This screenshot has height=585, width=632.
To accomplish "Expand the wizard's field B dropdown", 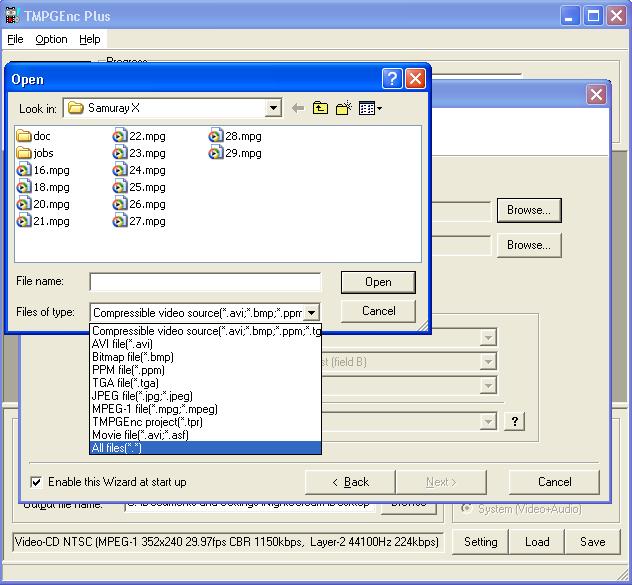I will 488,362.
